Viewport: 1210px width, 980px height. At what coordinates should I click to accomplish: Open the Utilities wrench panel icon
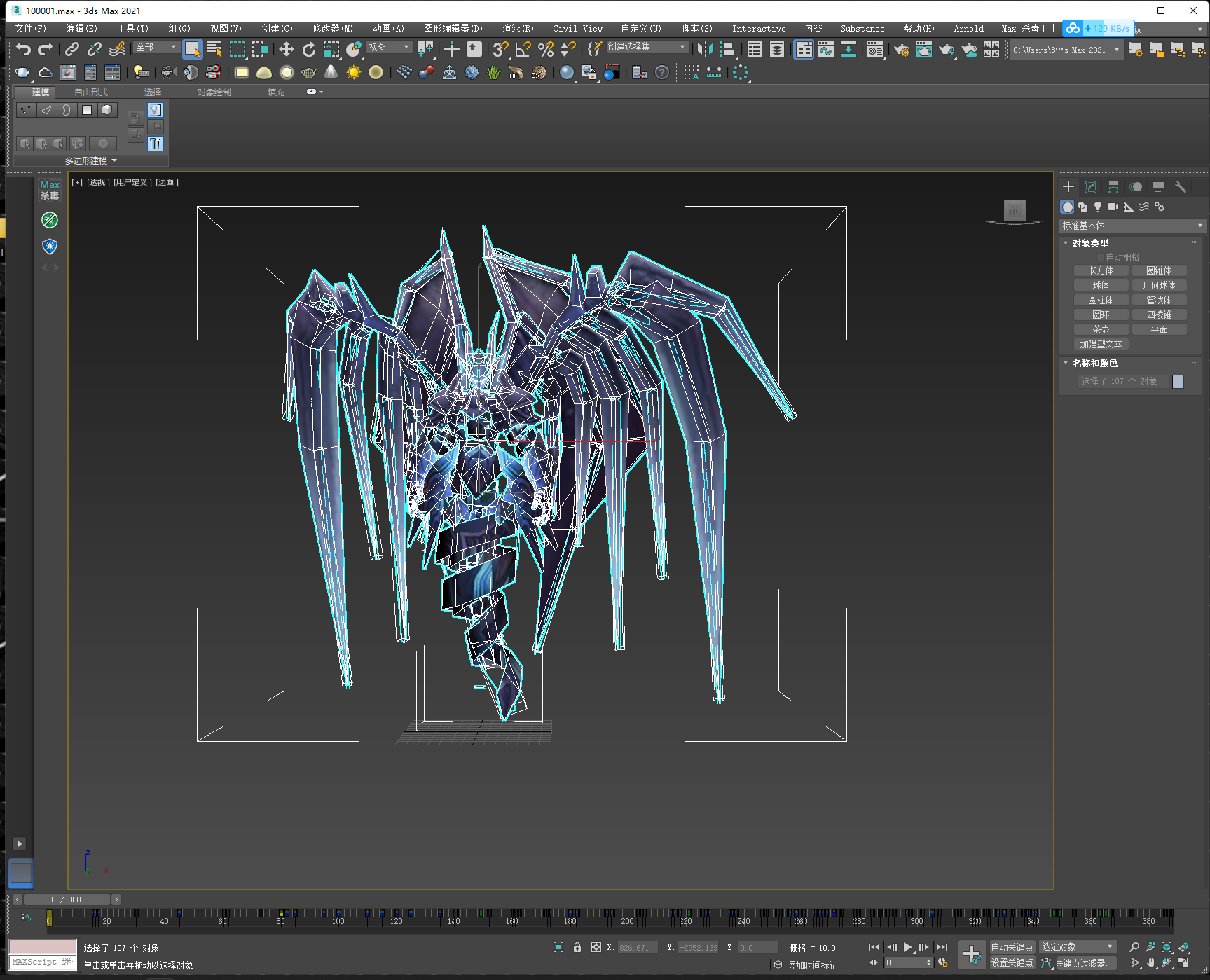point(1181,187)
